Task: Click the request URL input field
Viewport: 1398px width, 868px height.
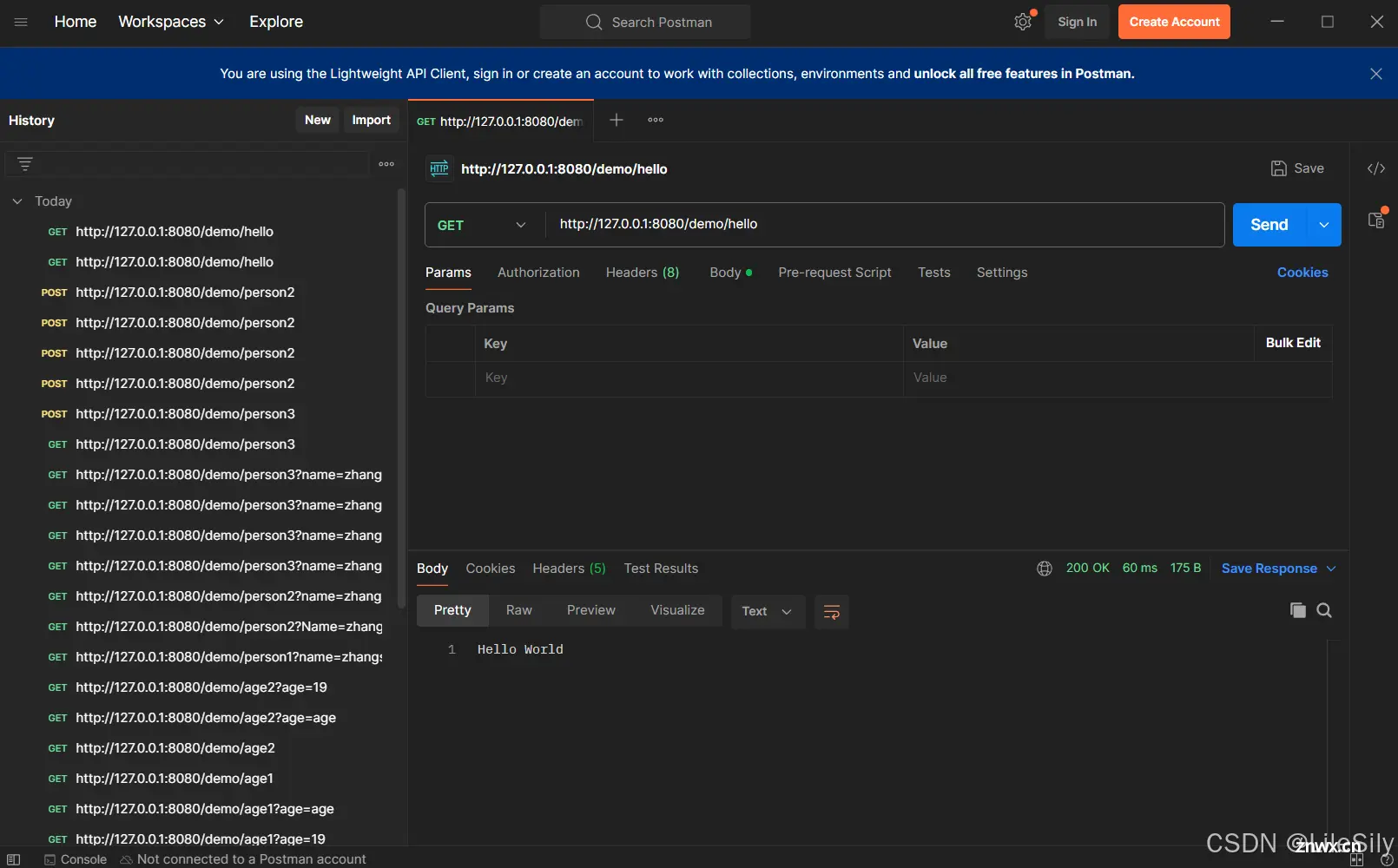Action: 884,225
